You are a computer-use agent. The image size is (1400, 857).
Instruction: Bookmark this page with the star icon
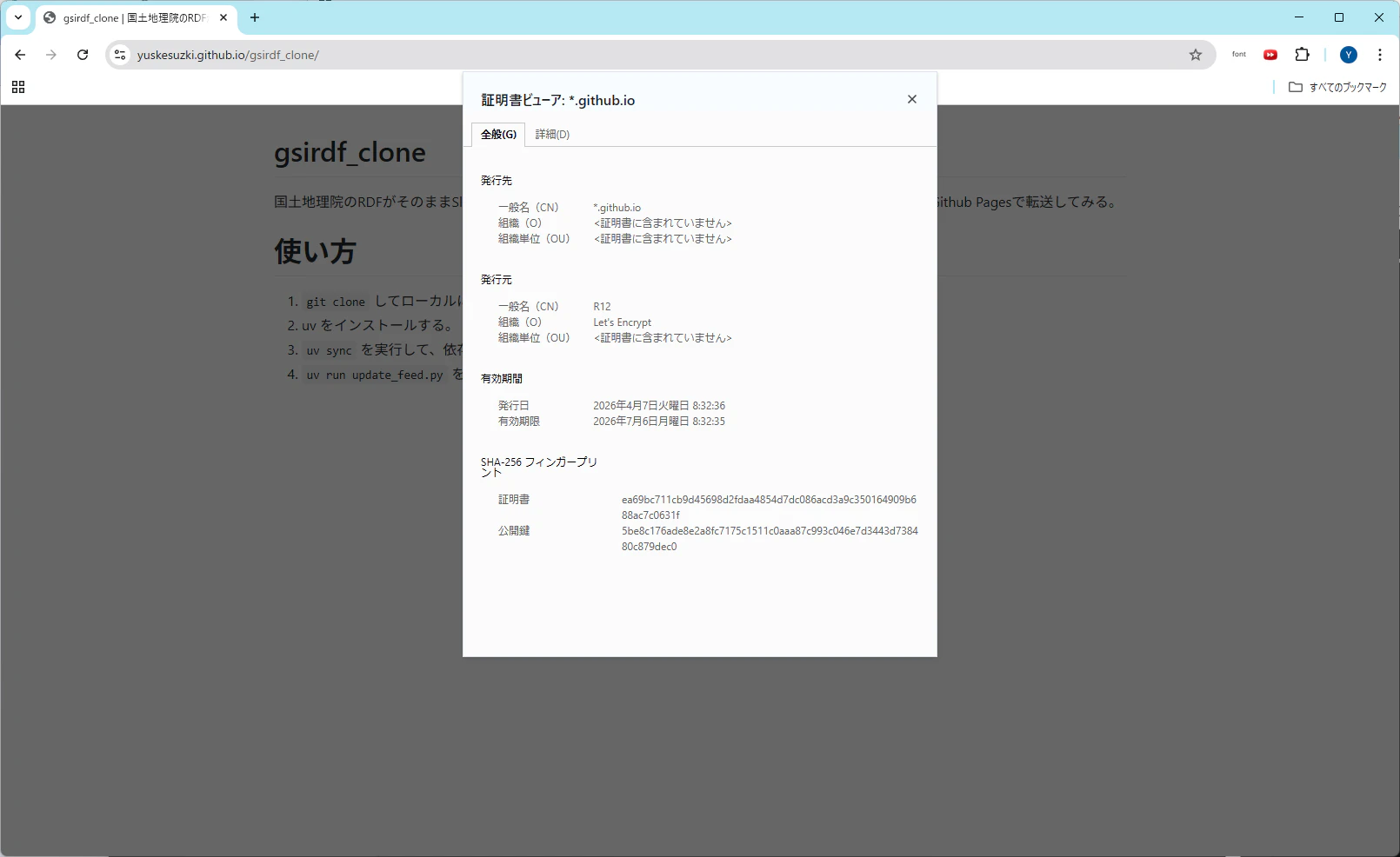pos(1196,55)
